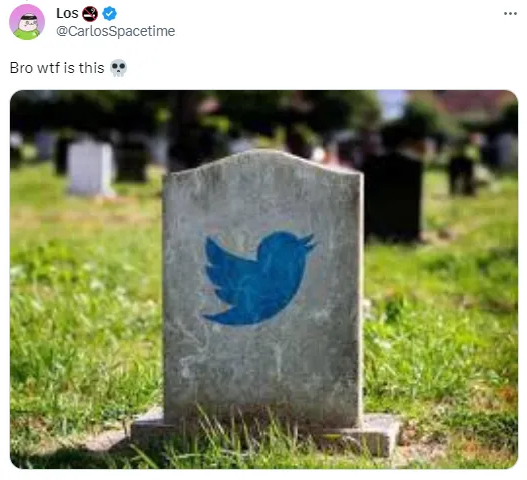Open the @CarlosSpacetime handle link

[116, 31]
